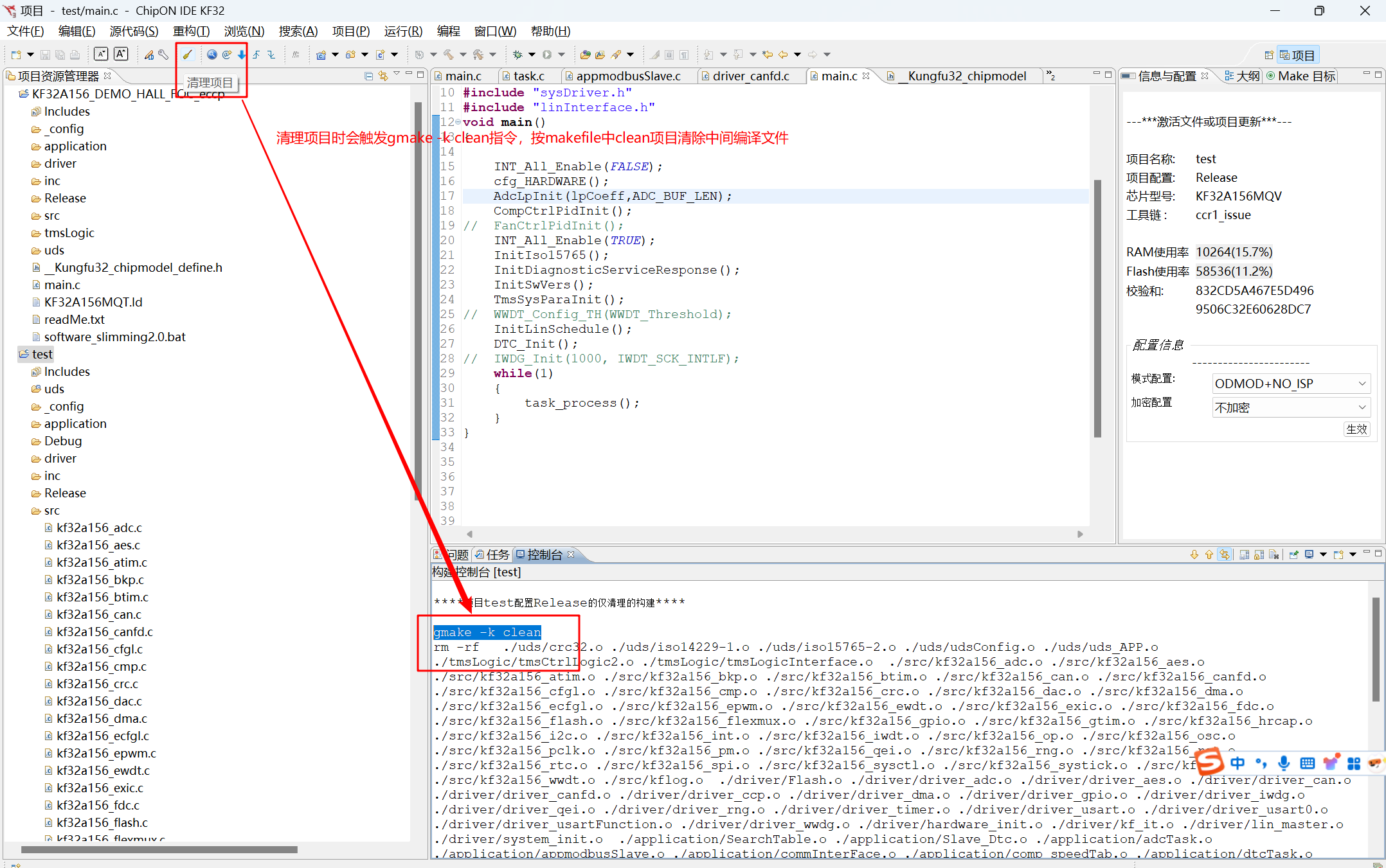
Task: Click the blue download arrow toolbar icon
Action: point(242,55)
